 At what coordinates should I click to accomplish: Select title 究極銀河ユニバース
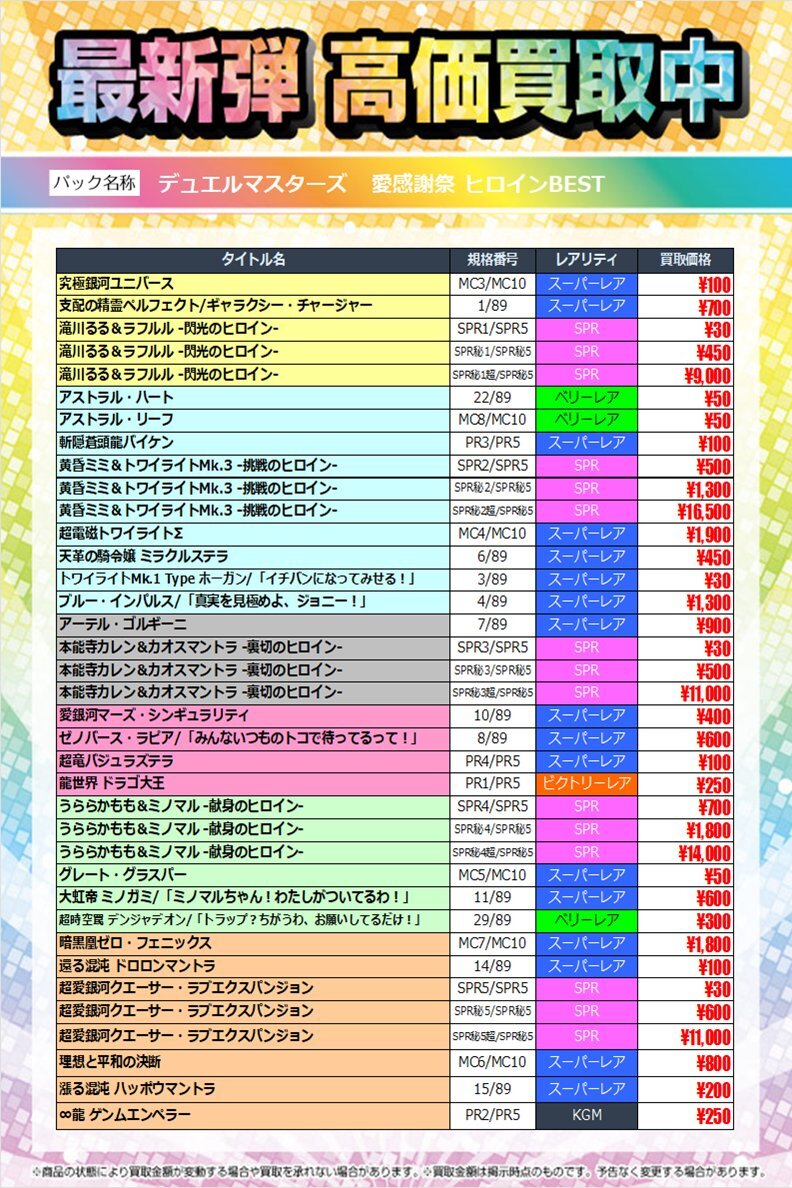click(x=117, y=283)
